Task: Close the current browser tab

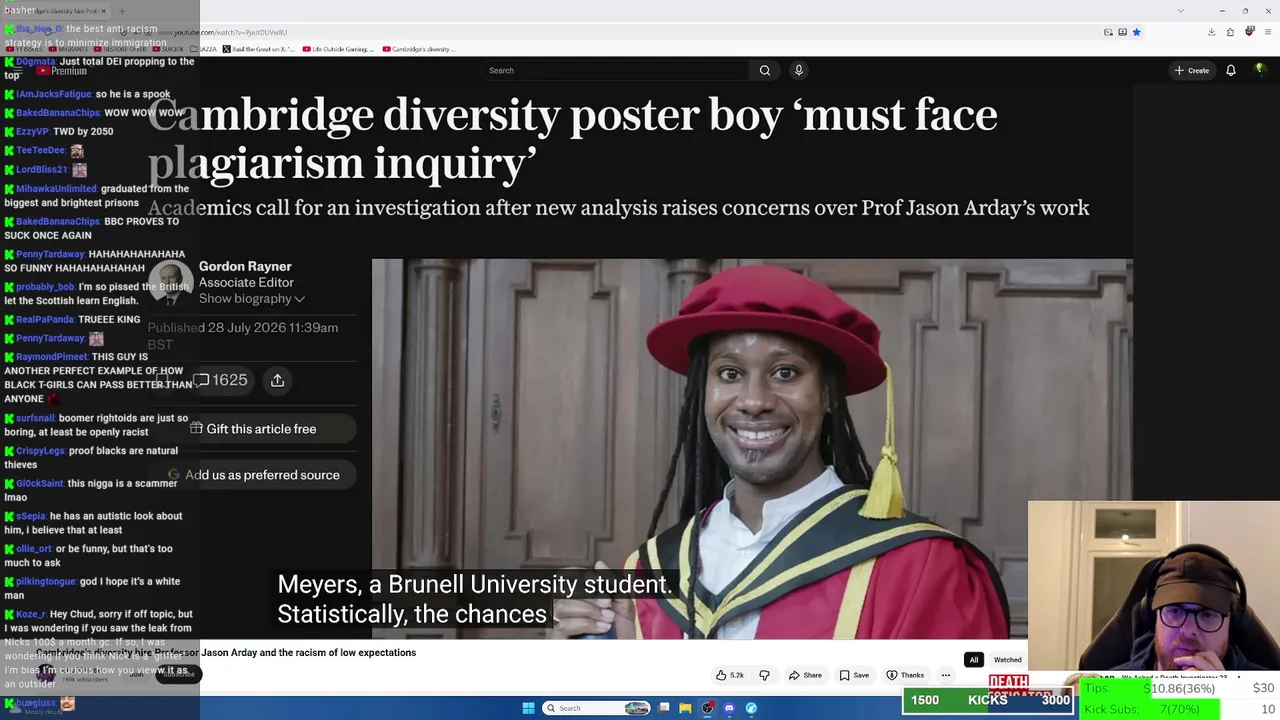Action: tap(103, 11)
